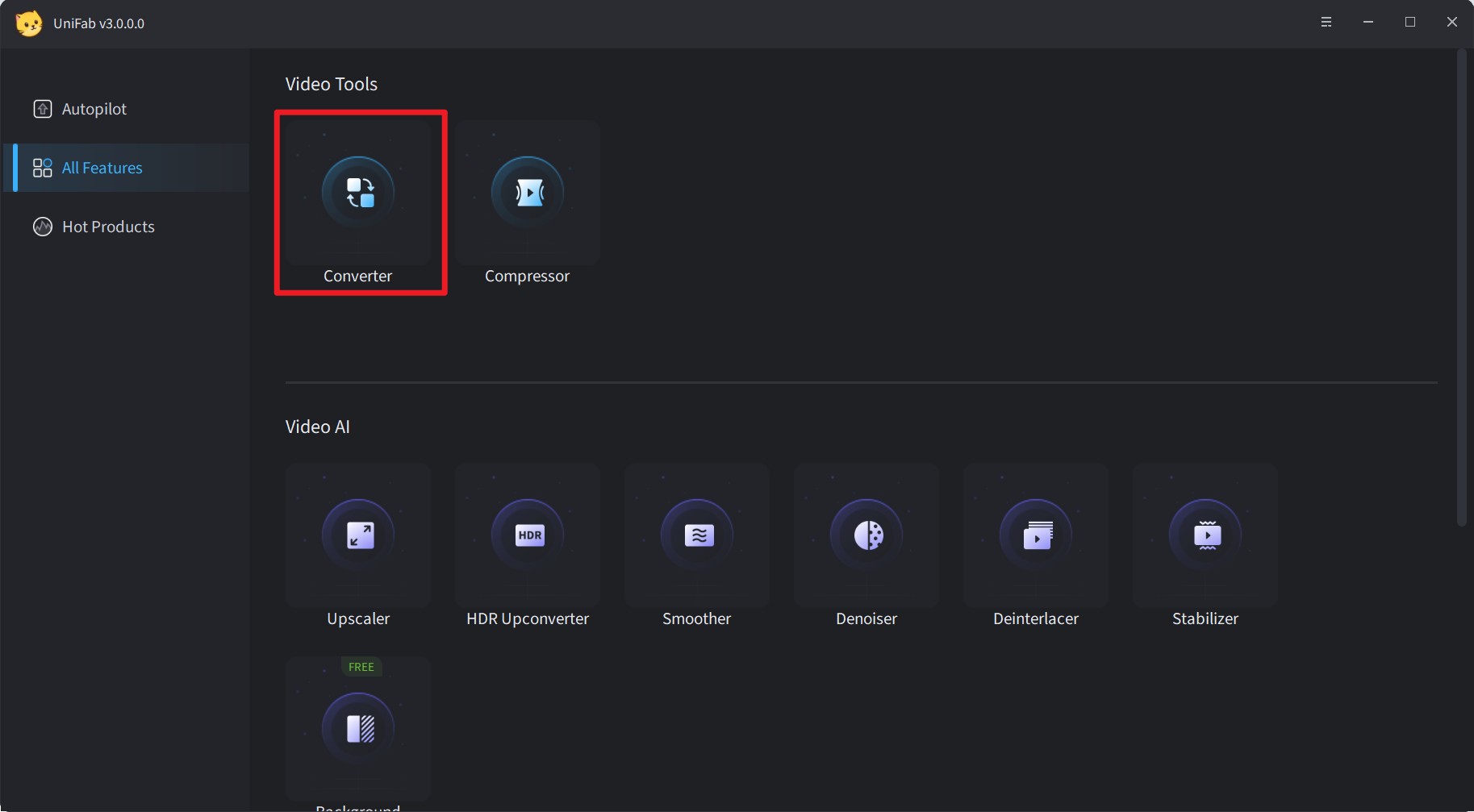Minimize the UniFab window
The image size is (1474, 812).
[x=1368, y=23]
